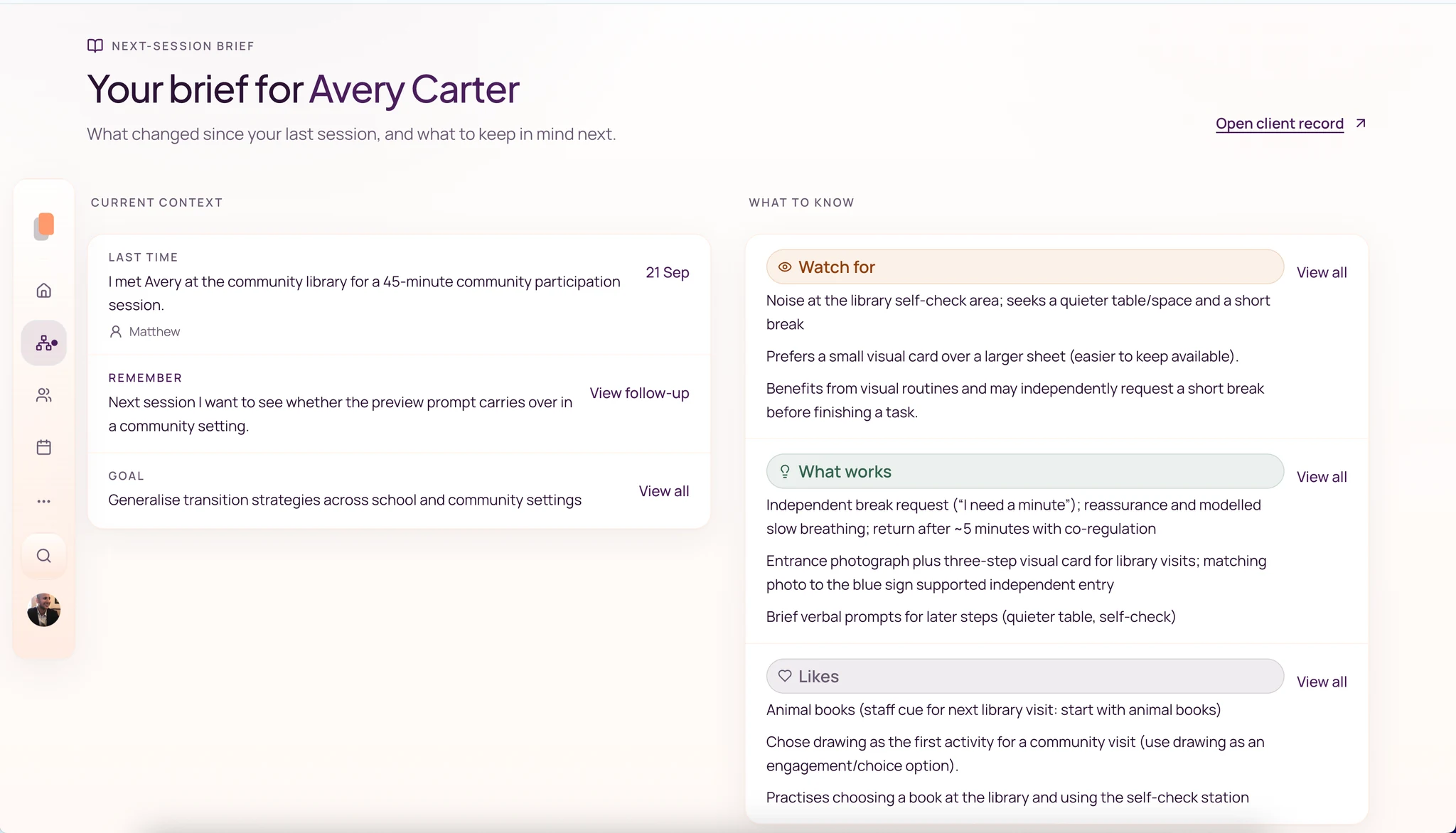Screen dimensions: 1456x833
Task: Click the Avery Carter name in heading
Action: (x=414, y=90)
